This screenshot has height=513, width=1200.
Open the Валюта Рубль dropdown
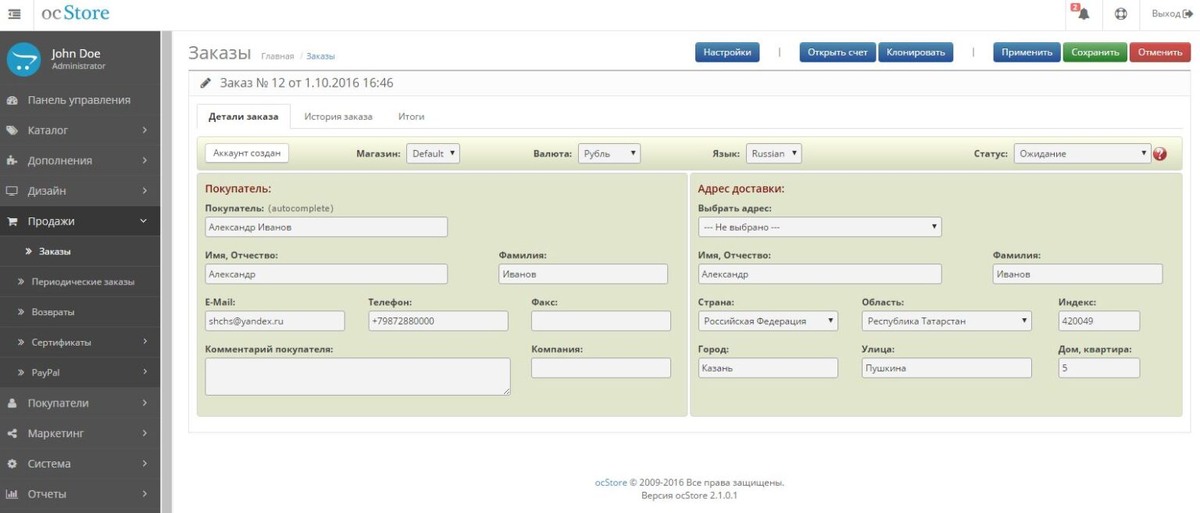click(609, 154)
